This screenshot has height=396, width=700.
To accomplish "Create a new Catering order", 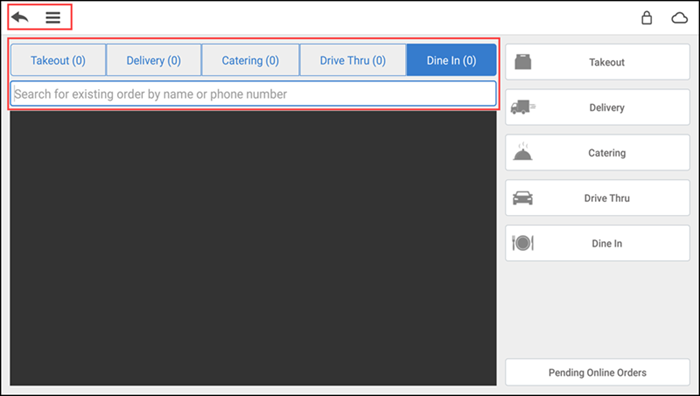I will pos(597,153).
